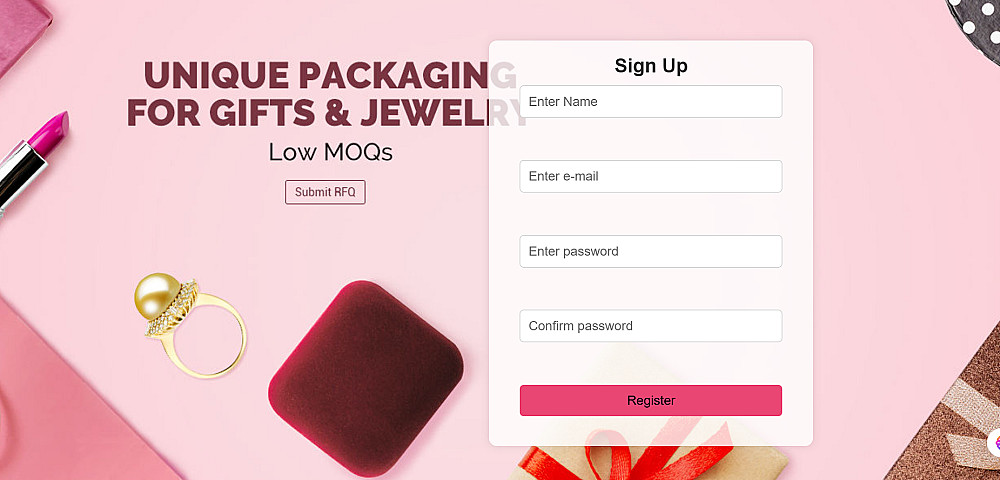Click the Low MOQs subtitle

(x=330, y=152)
